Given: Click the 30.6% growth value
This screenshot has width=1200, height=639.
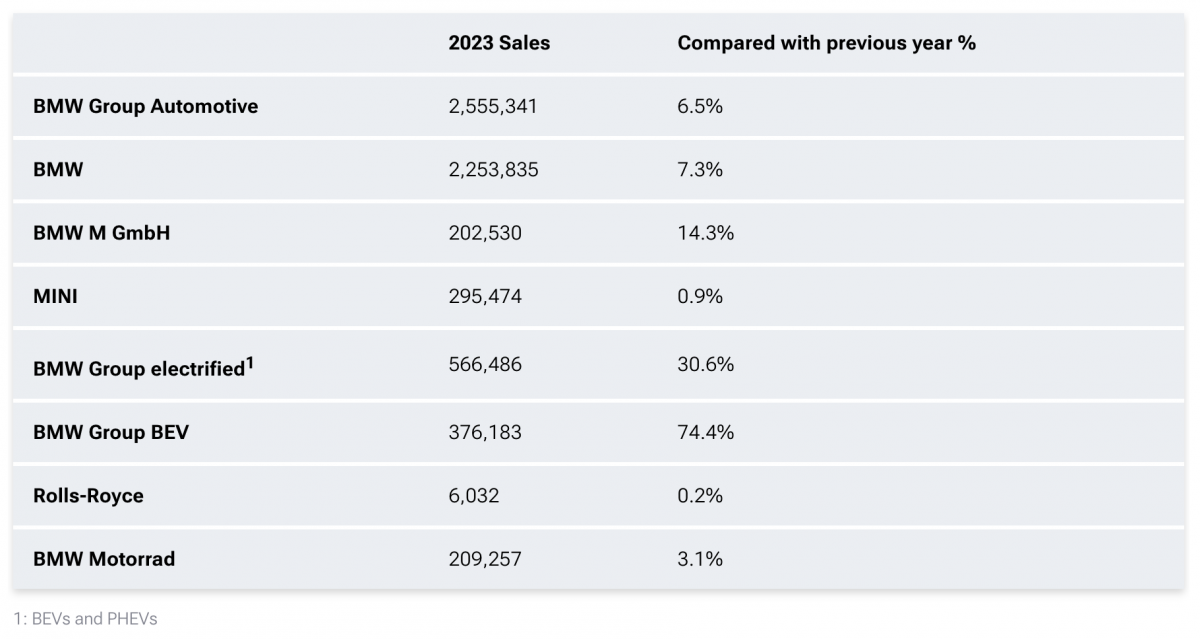Looking at the screenshot, I should pos(705,365).
